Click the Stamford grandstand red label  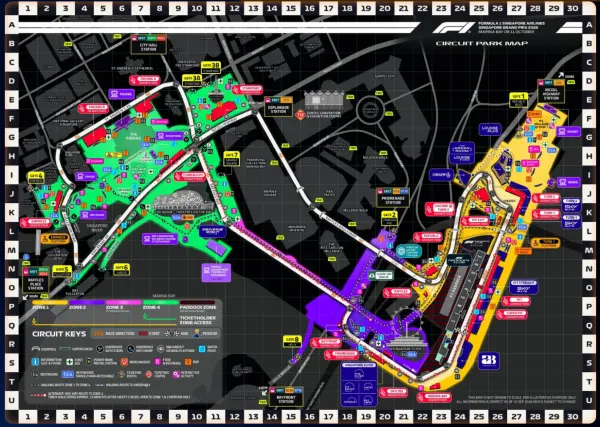tap(247, 90)
